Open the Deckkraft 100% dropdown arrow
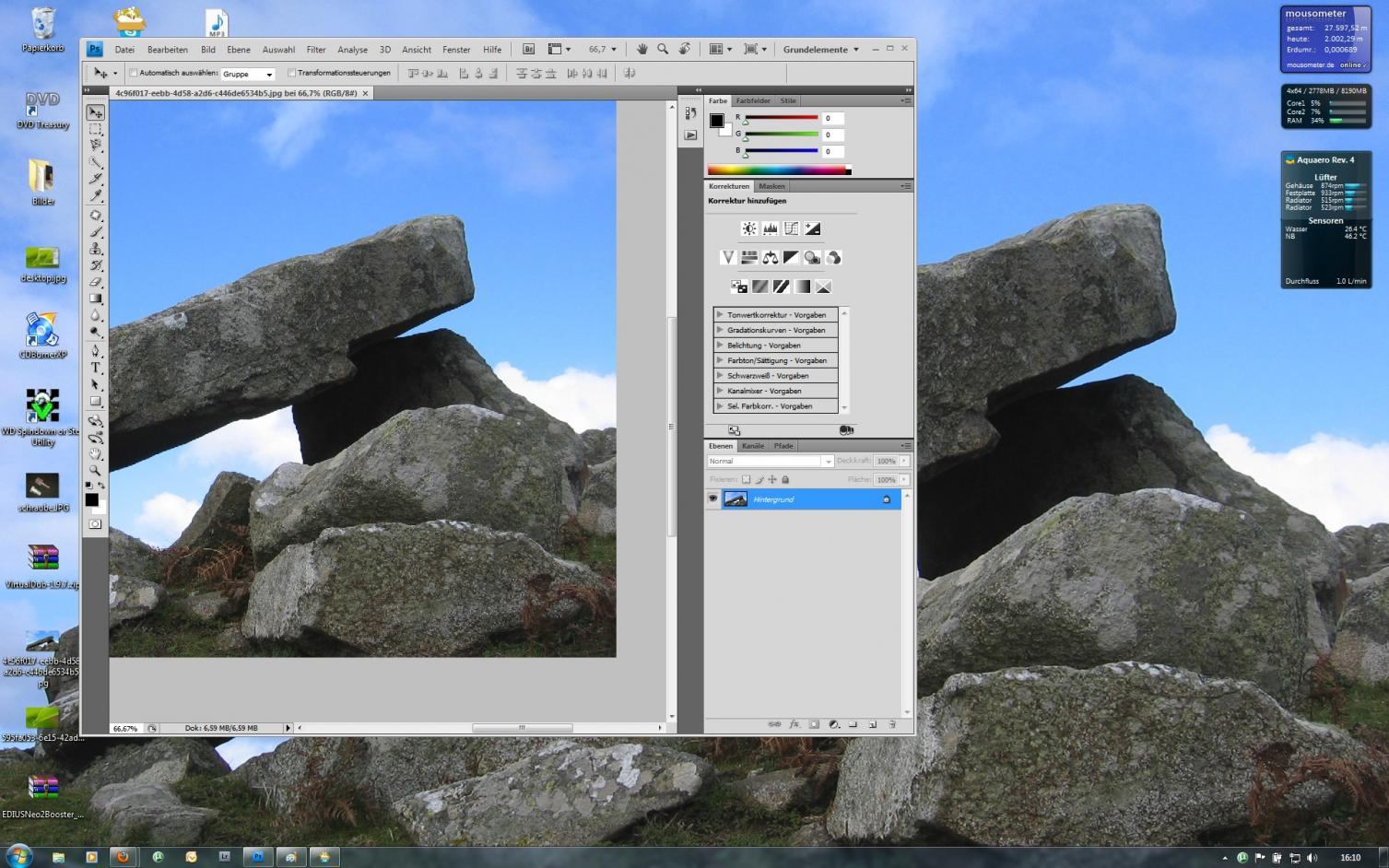The image size is (1389, 868). [904, 461]
